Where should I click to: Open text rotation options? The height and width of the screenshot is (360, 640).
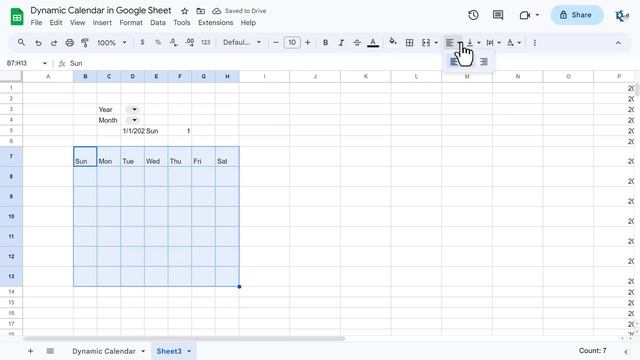click(513, 42)
